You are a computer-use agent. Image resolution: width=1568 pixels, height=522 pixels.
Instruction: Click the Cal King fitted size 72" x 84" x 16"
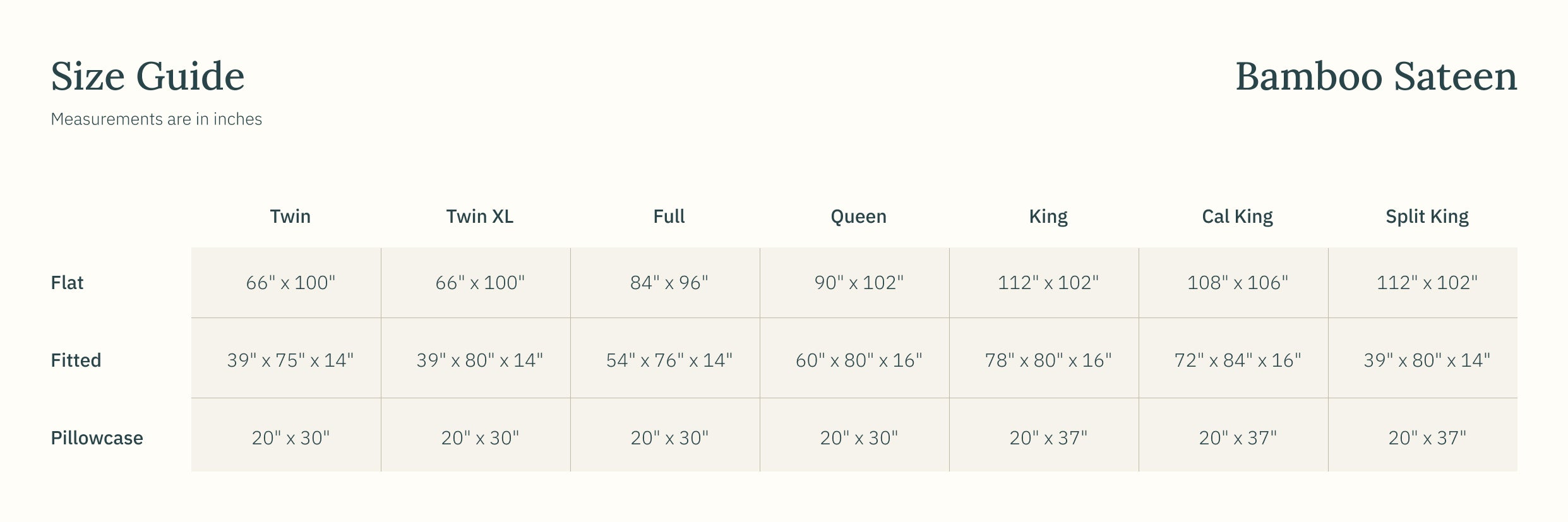pyautogui.click(x=1237, y=360)
